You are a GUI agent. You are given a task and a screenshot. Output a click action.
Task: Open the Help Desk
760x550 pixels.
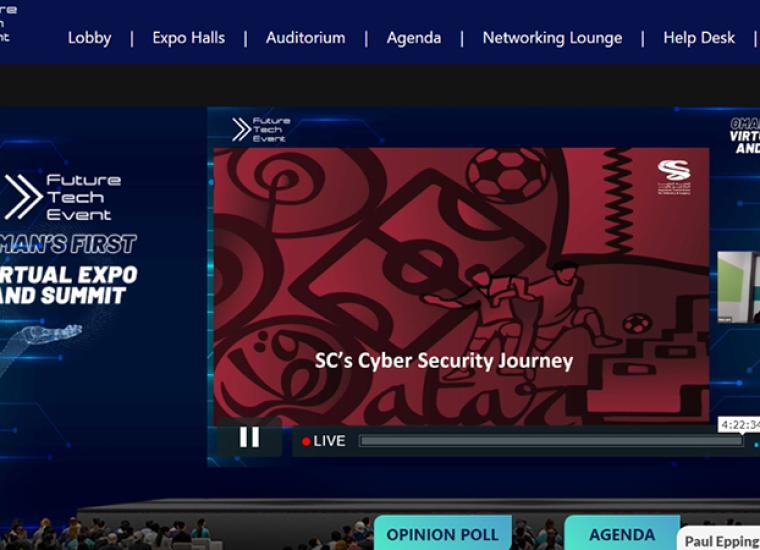click(699, 38)
